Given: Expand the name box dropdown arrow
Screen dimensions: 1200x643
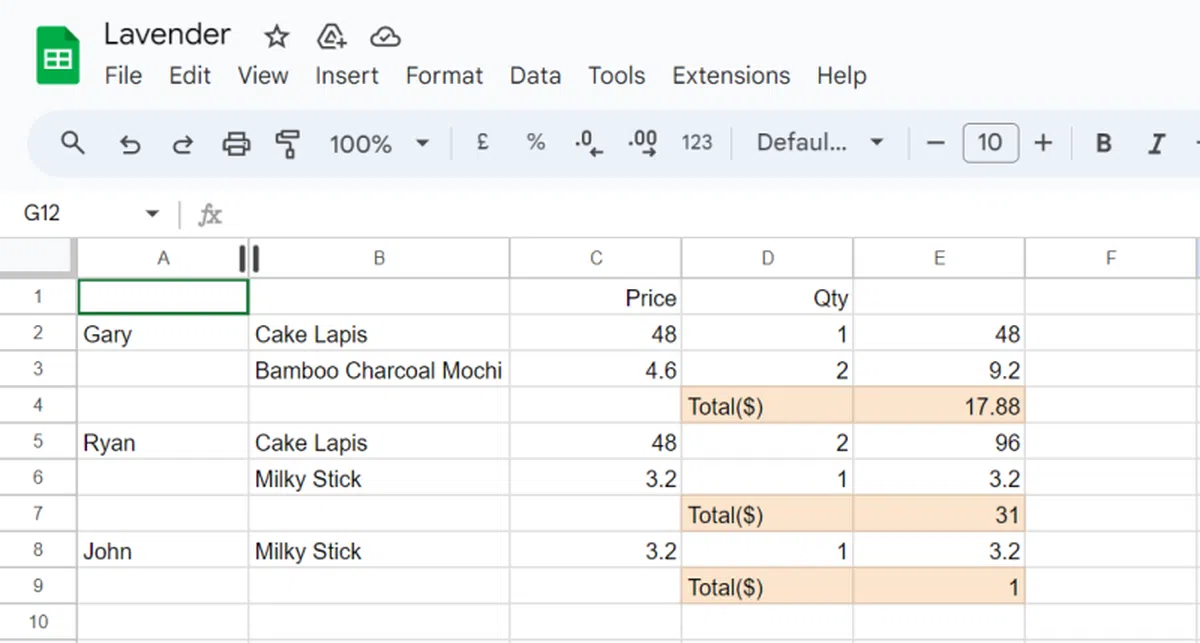Looking at the screenshot, I should [152, 214].
